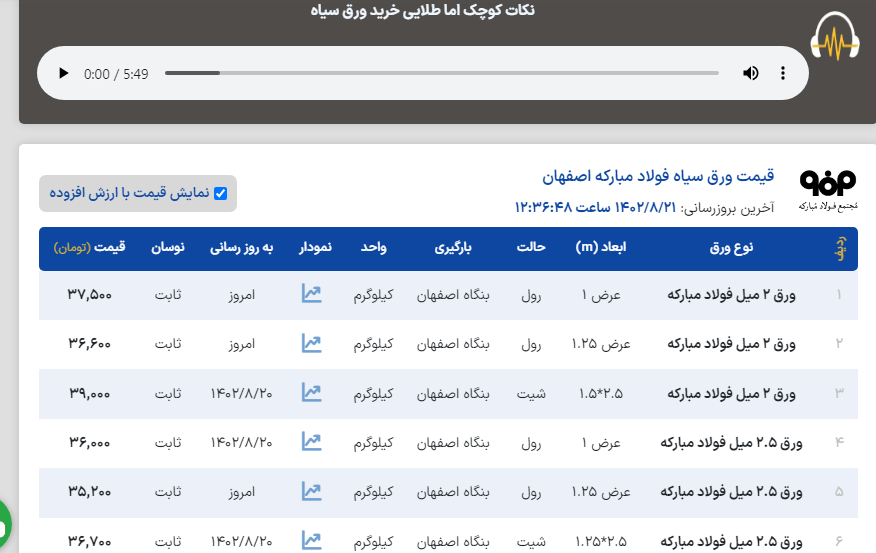Seek within the audio progress bar
Image resolution: width=876 pixels, height=553 pixels.
pos(441,73)
